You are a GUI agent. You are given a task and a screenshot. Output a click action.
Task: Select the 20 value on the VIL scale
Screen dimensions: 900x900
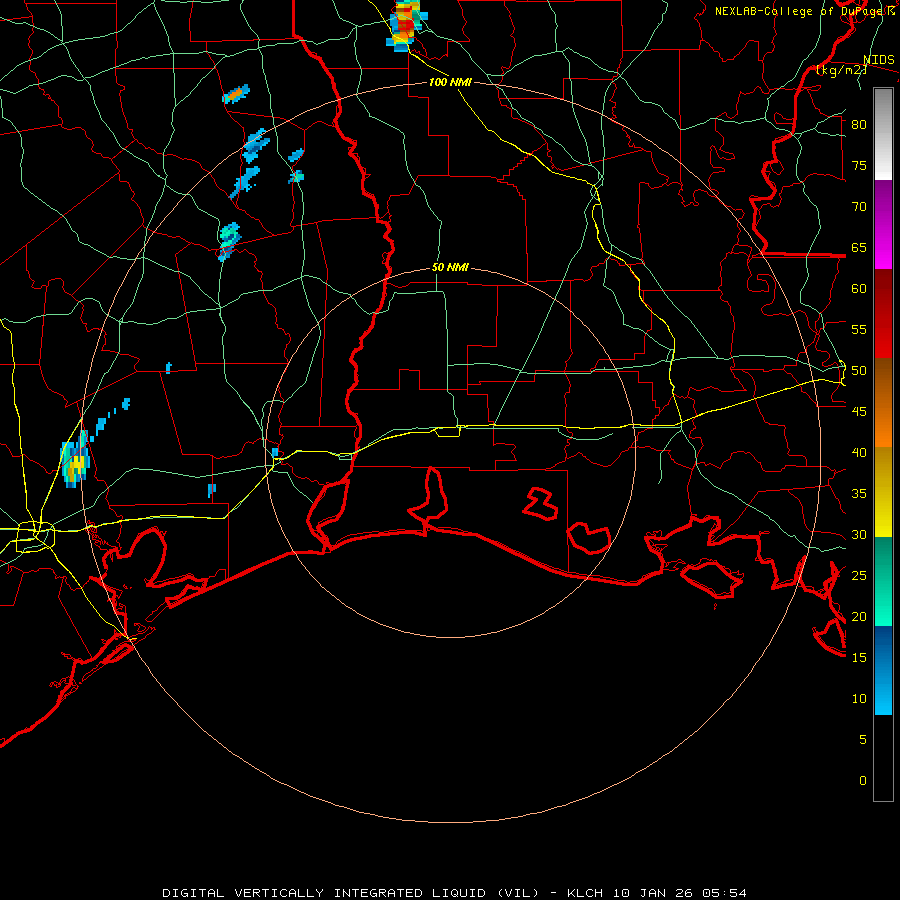(859, 616)
